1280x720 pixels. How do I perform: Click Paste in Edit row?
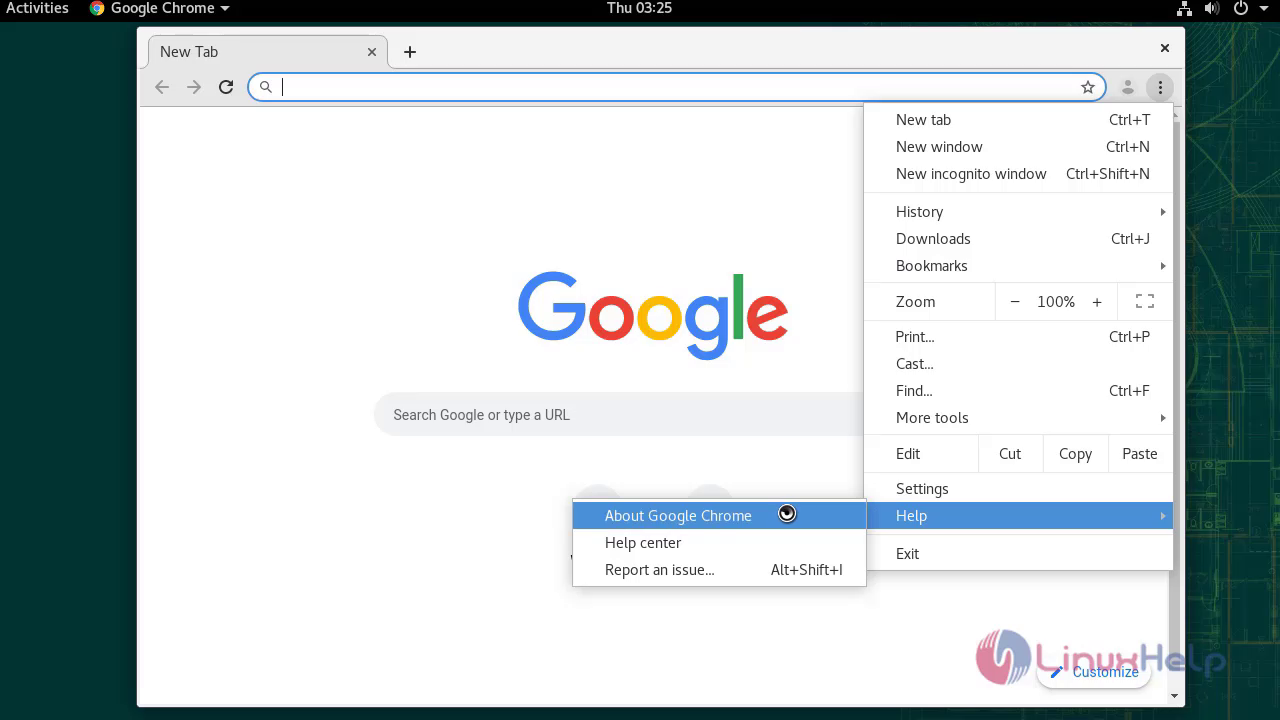click(x=1140, y=454)
